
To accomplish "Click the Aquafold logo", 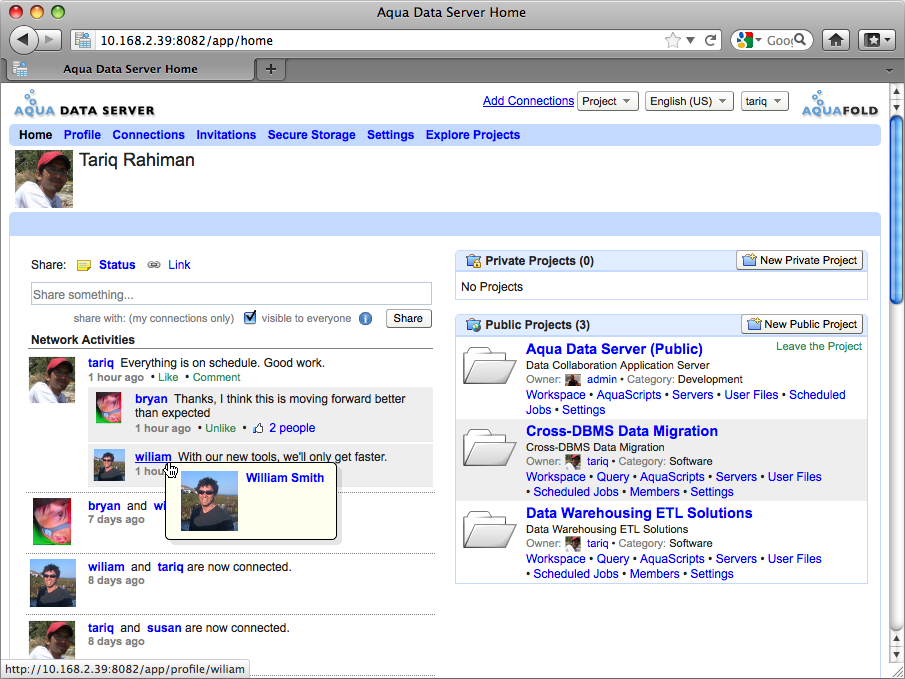I will 840,104.
